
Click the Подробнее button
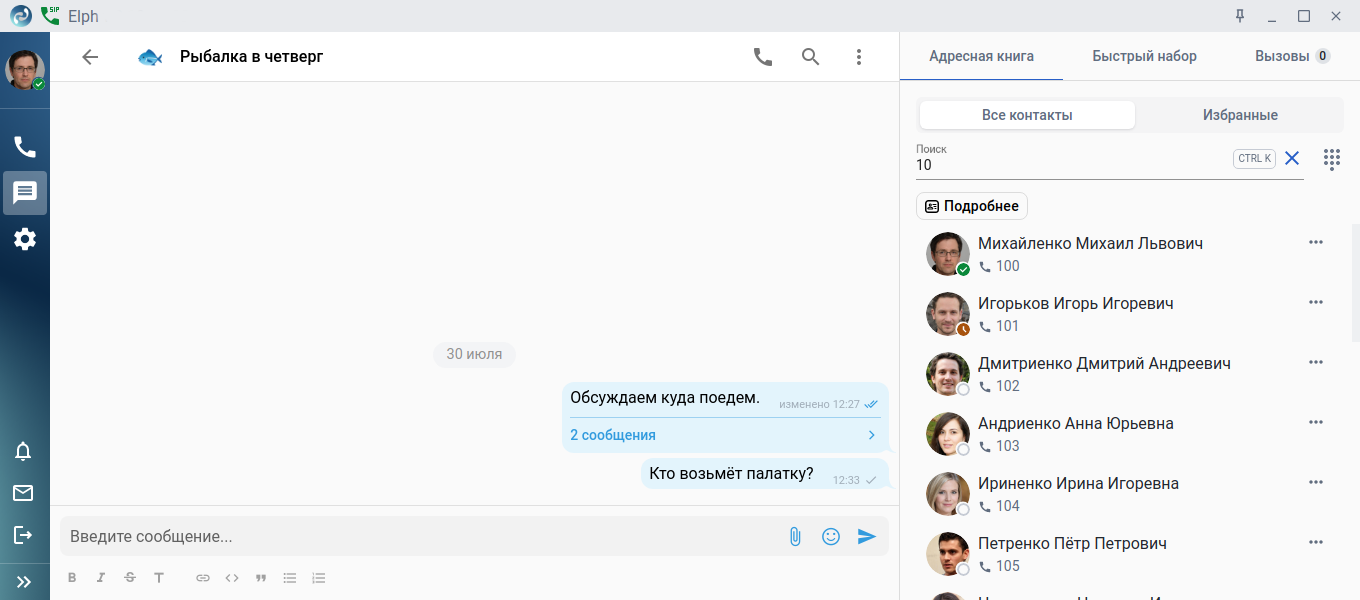pyautogui.click(x=971, y=206)
